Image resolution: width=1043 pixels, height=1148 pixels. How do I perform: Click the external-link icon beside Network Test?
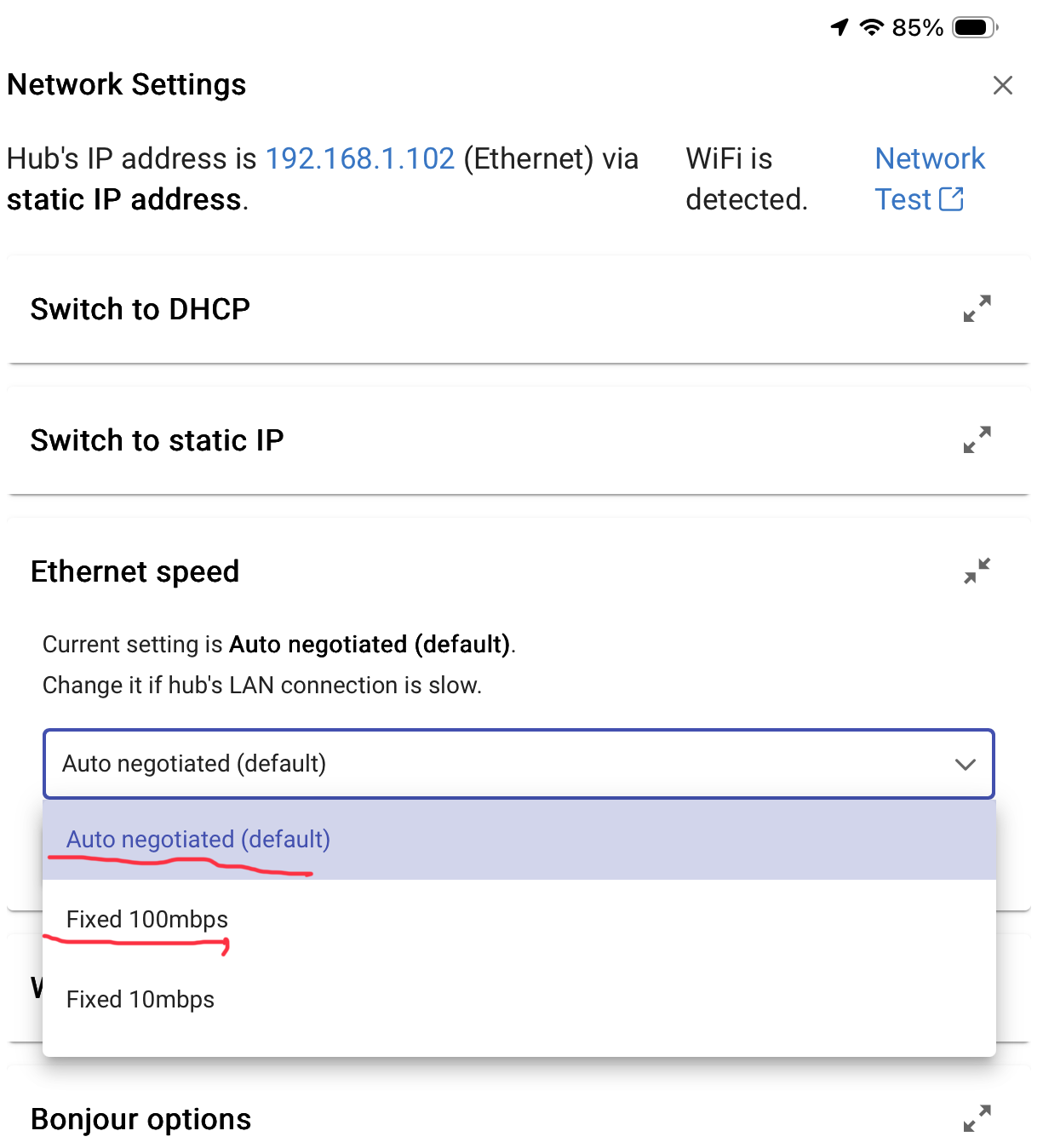951,199
